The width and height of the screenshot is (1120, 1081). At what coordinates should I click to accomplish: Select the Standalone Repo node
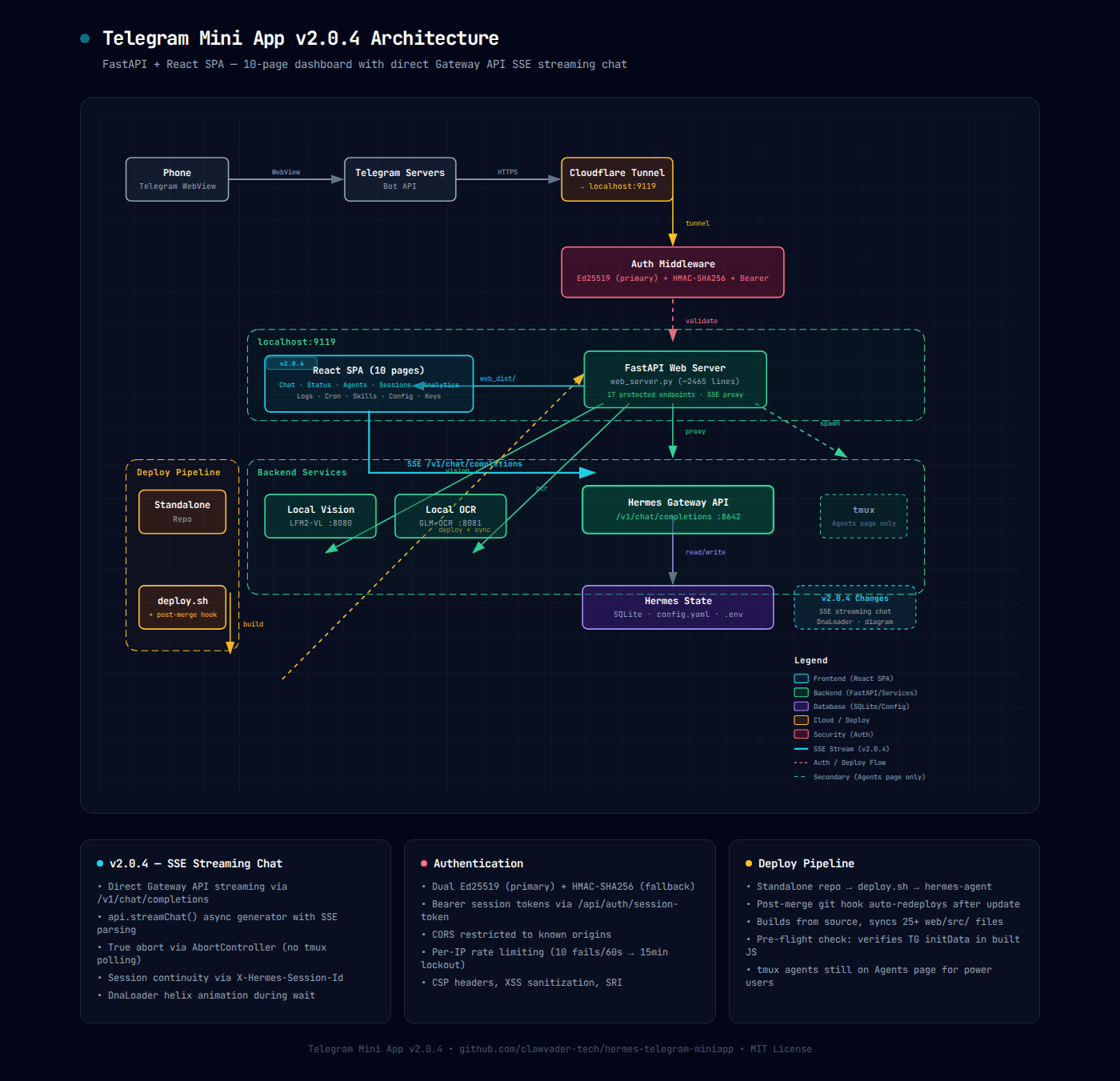(182, 512)
